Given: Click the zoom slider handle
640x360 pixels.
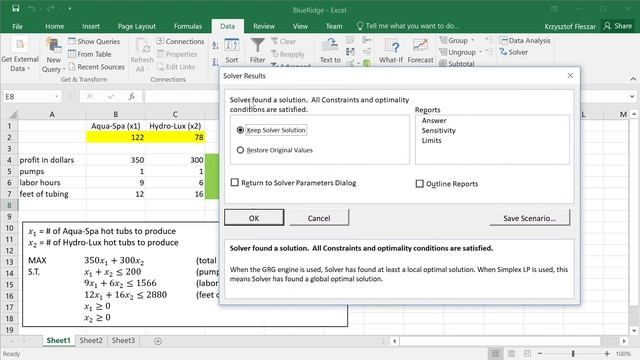Looking at the screenshot, I should click(x=573, y=353).
